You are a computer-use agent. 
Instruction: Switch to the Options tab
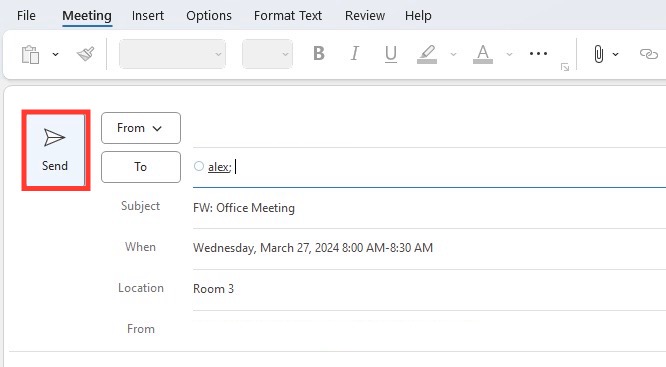tap(209, 16)
